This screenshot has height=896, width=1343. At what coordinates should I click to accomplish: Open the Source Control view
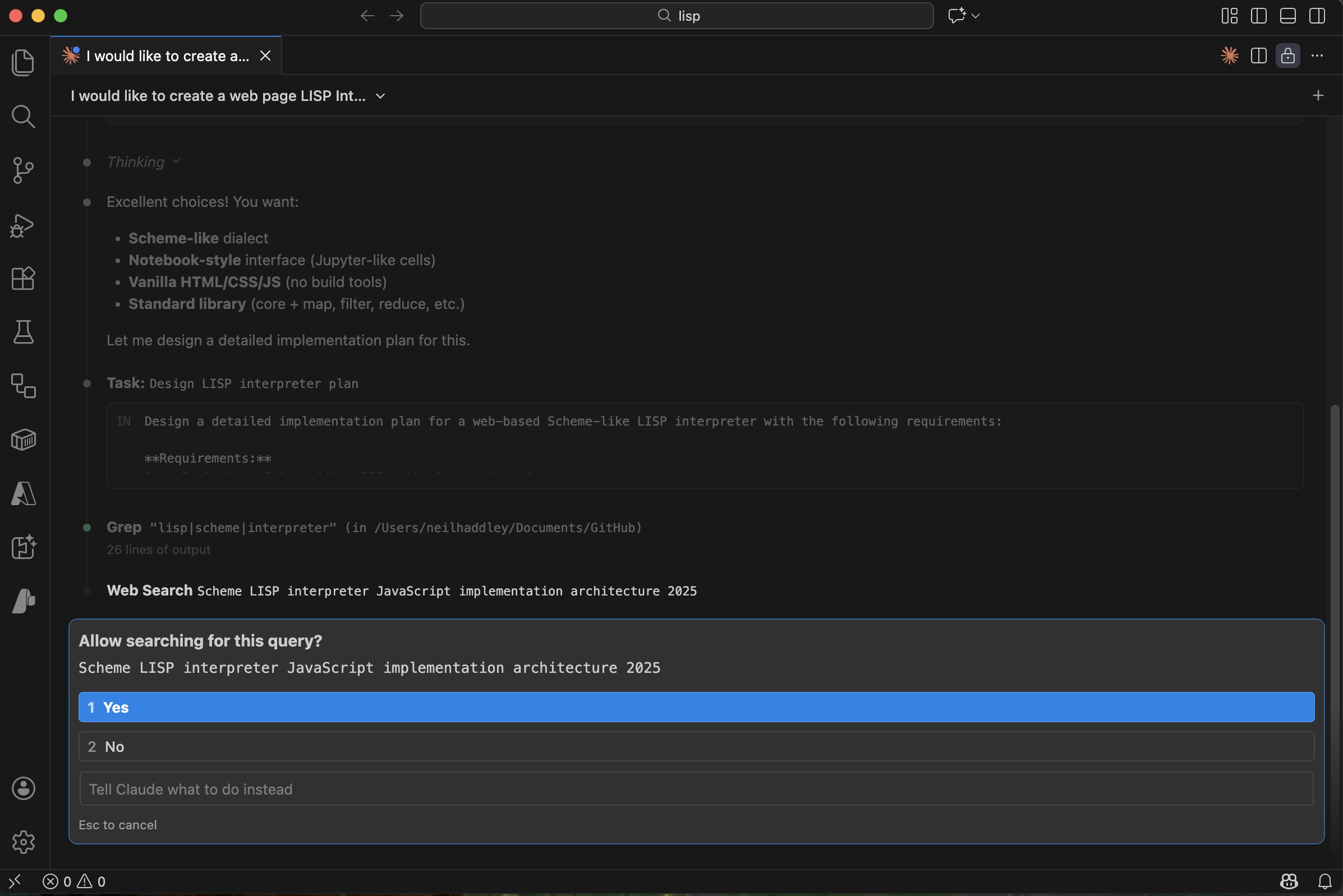[24, 170]
